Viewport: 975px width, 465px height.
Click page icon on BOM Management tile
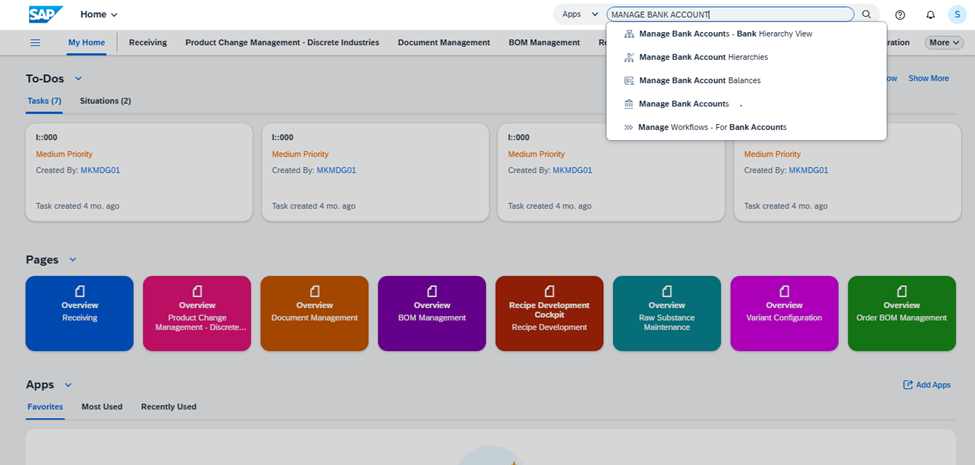point(432,291)
